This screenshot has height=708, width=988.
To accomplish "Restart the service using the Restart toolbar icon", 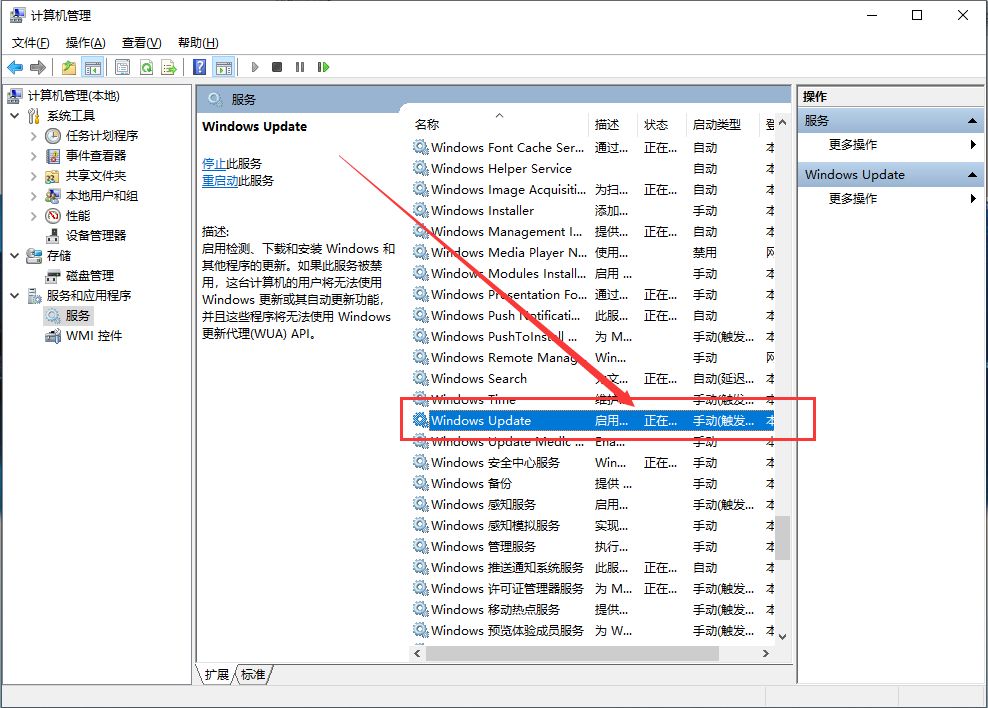I will tap(324, 66).
